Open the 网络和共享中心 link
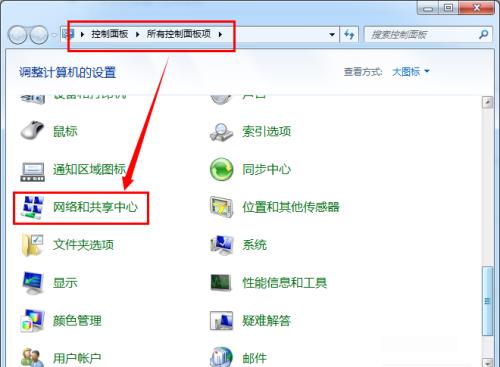The height and width of the screenshot is (367, 500). 95,207
